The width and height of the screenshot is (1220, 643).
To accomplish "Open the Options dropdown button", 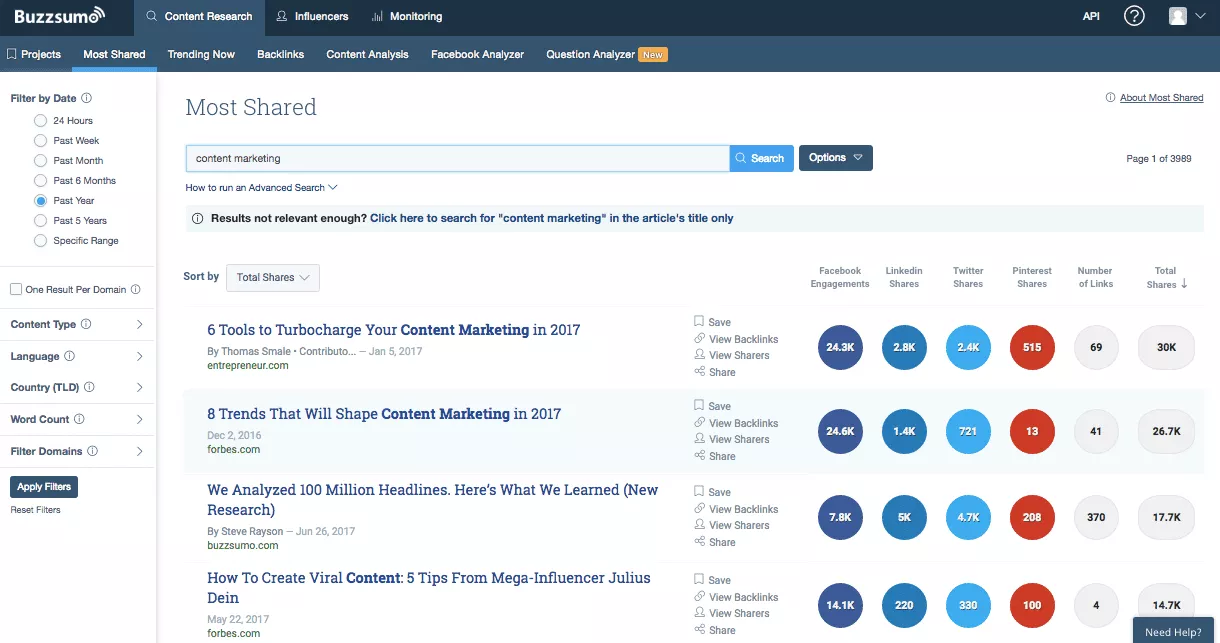I will pyautogui.click(x=835, y=158).
